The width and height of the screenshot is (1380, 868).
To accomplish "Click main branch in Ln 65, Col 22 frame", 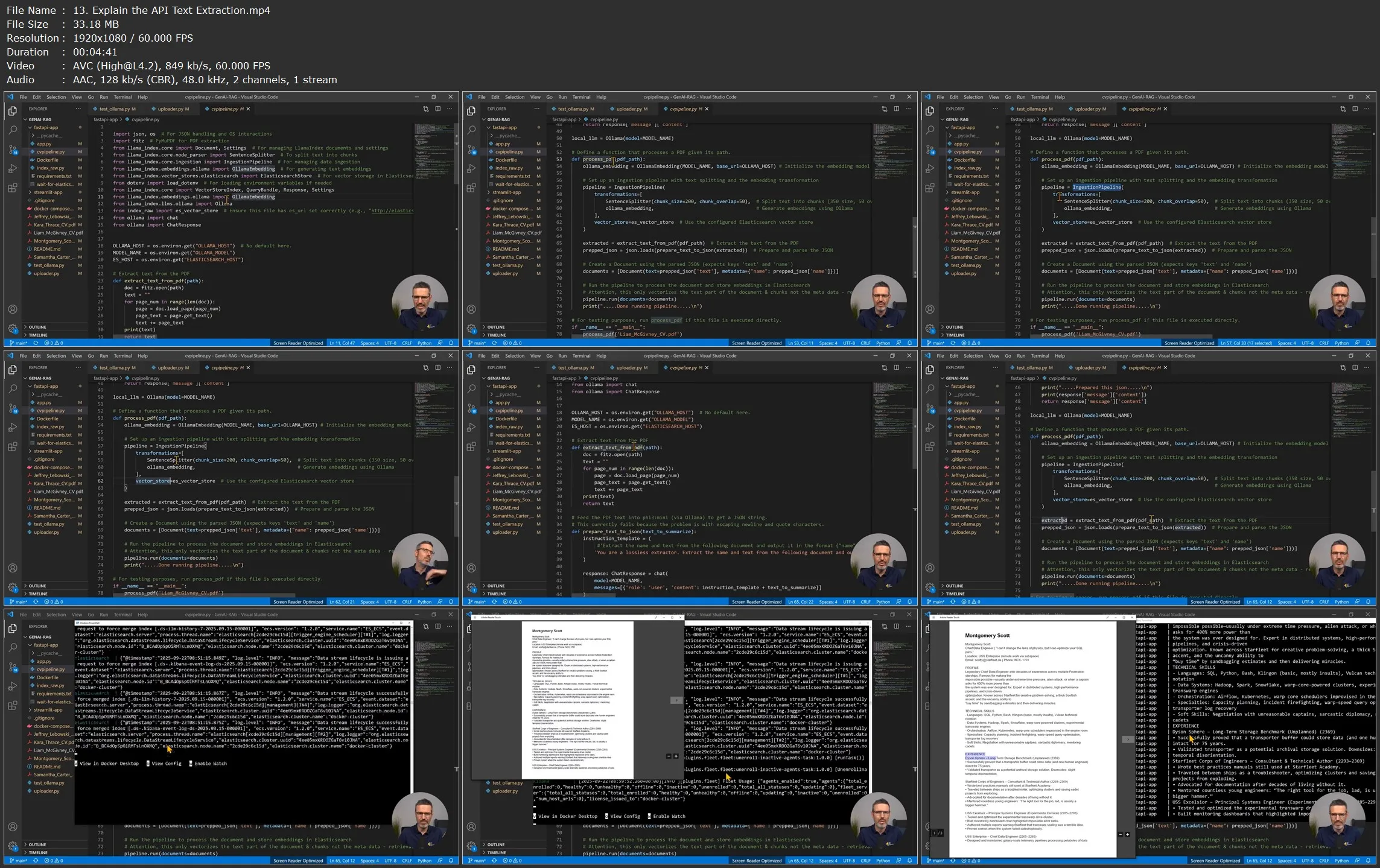I will pos(479,602).
